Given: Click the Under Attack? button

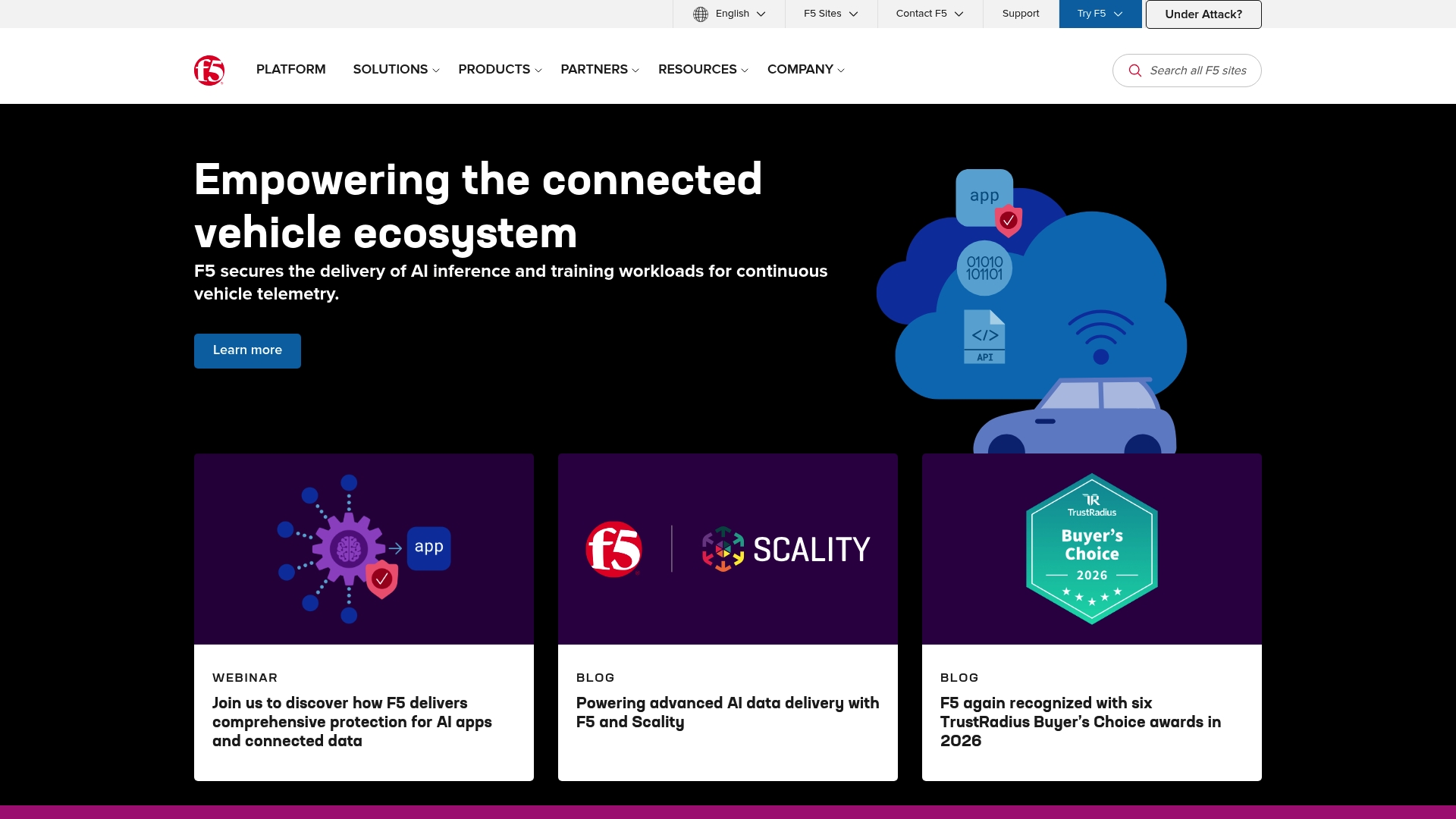Looking at the screenshot, I should click(1203, 14).
